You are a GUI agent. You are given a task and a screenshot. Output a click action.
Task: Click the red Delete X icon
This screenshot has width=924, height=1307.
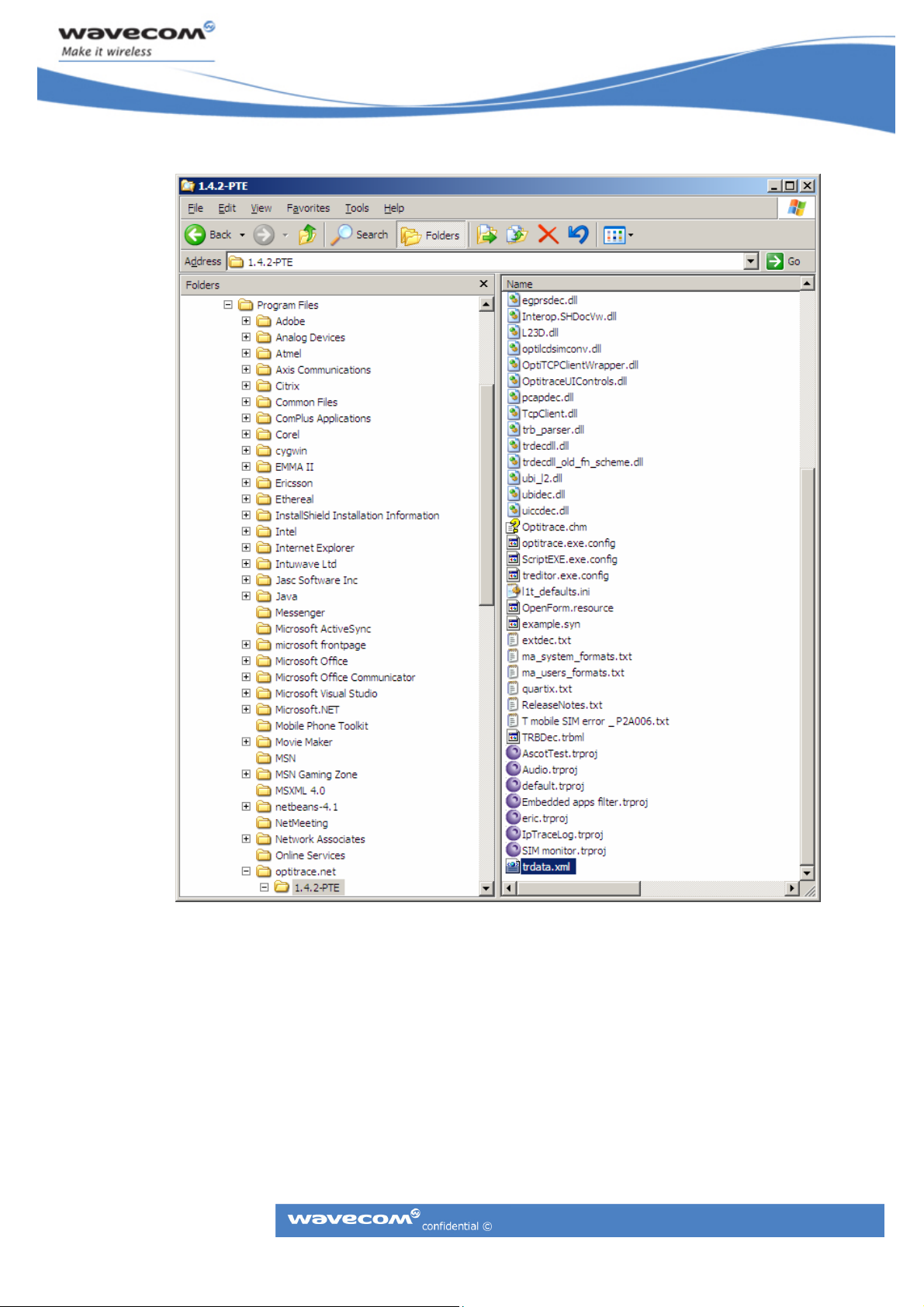pyautogui.click(x=548, y=234)
